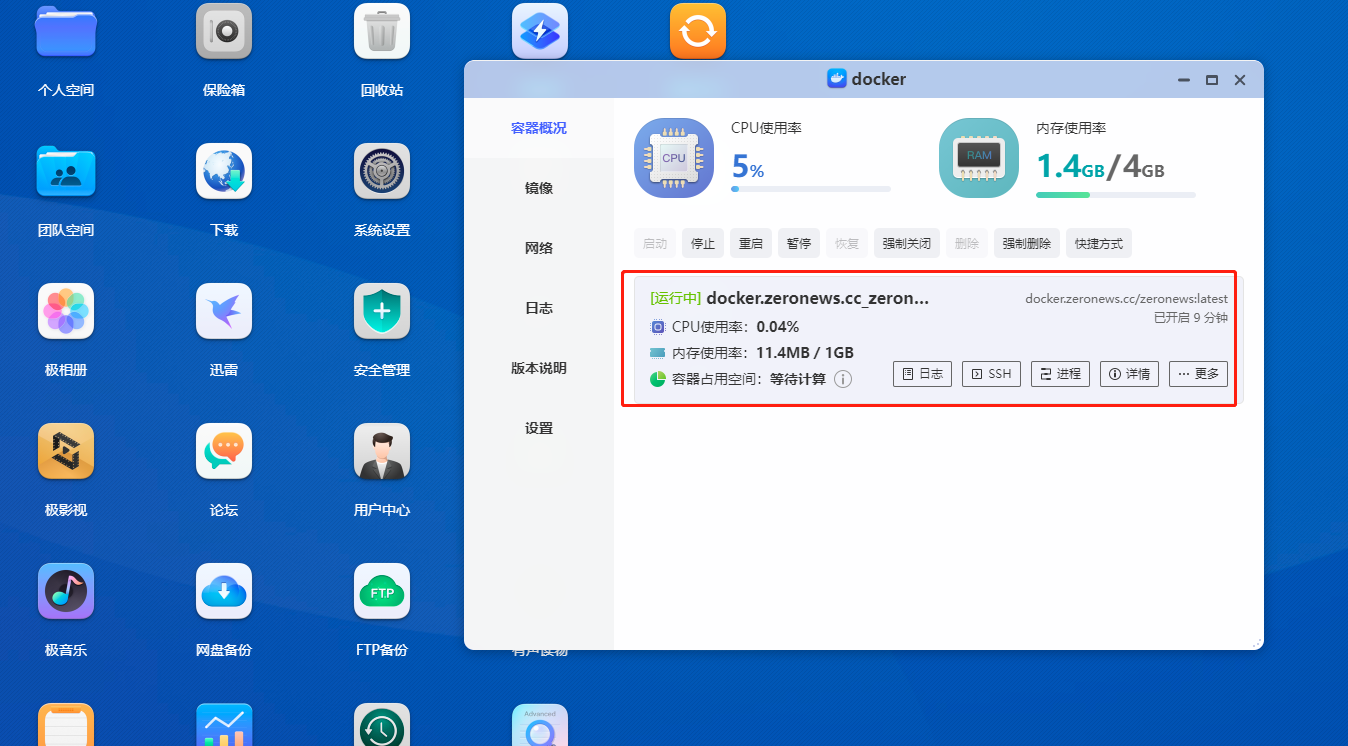
Task: Open the 版本说明 tab
Action: click(x=539, y=368)
